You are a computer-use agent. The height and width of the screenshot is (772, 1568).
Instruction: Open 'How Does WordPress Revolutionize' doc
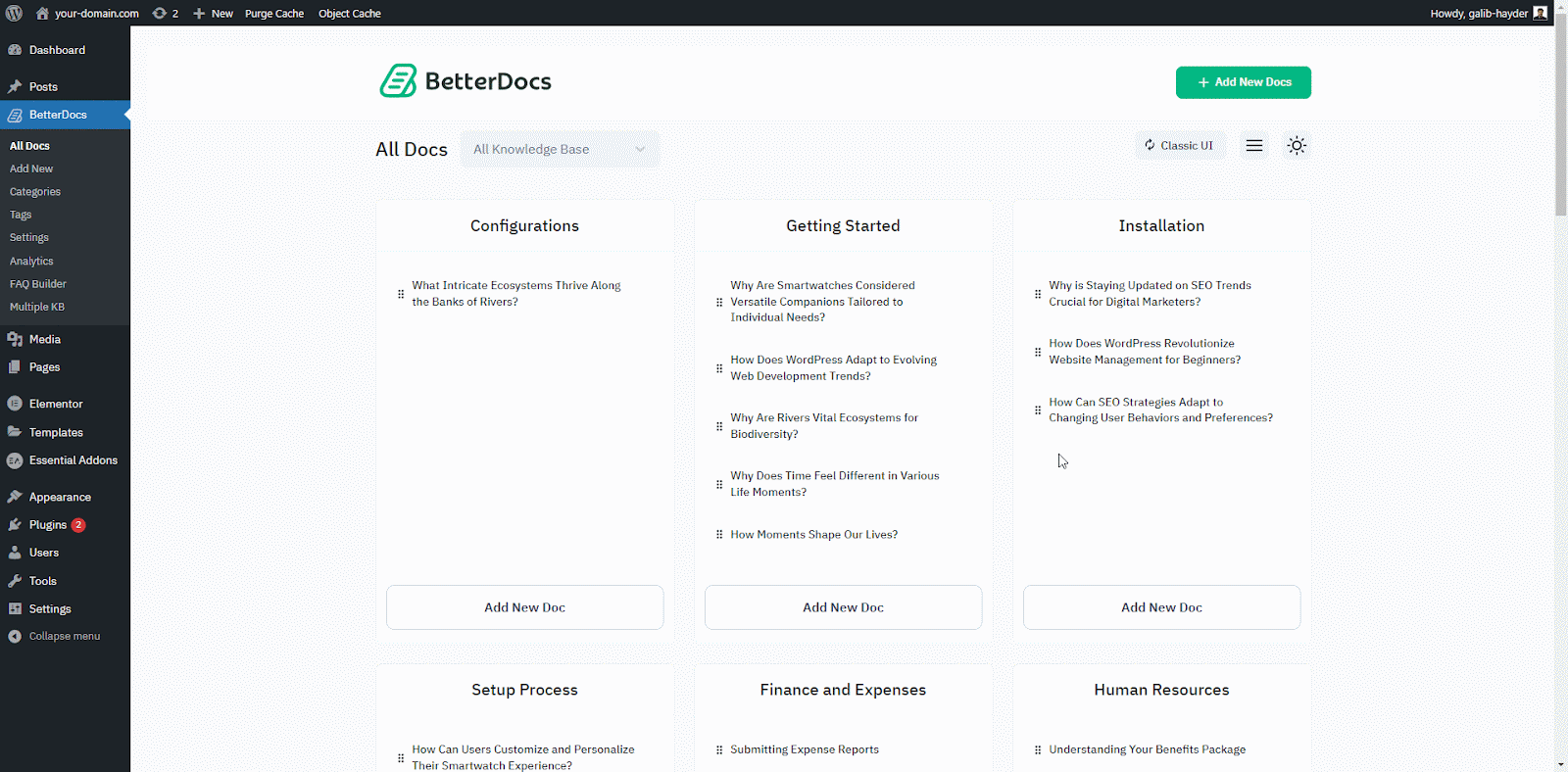pyautogui.click(x=1145, y=352)
